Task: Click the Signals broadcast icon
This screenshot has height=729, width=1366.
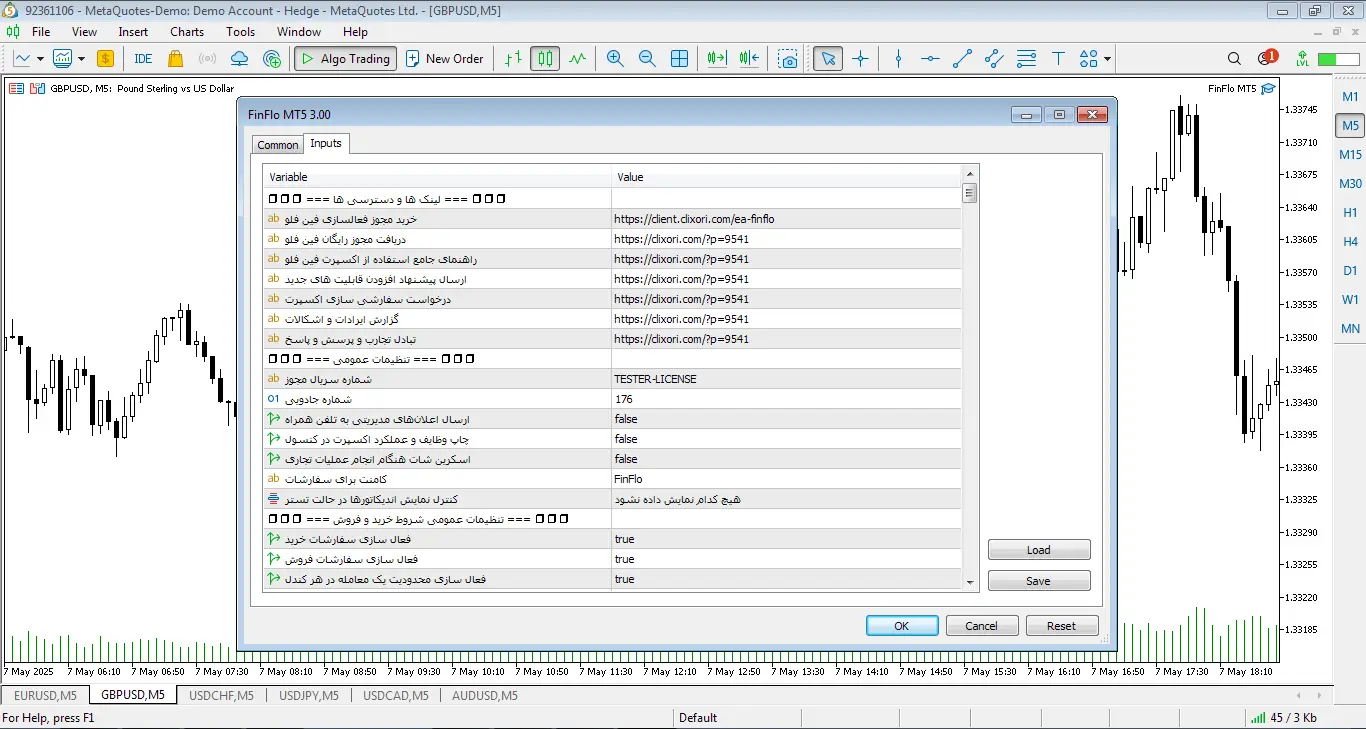Action: [207, 59]
